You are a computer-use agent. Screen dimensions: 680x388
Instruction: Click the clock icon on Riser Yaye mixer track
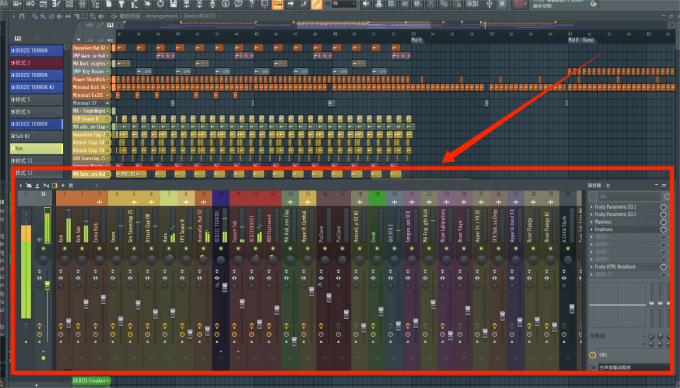(460, 335)
